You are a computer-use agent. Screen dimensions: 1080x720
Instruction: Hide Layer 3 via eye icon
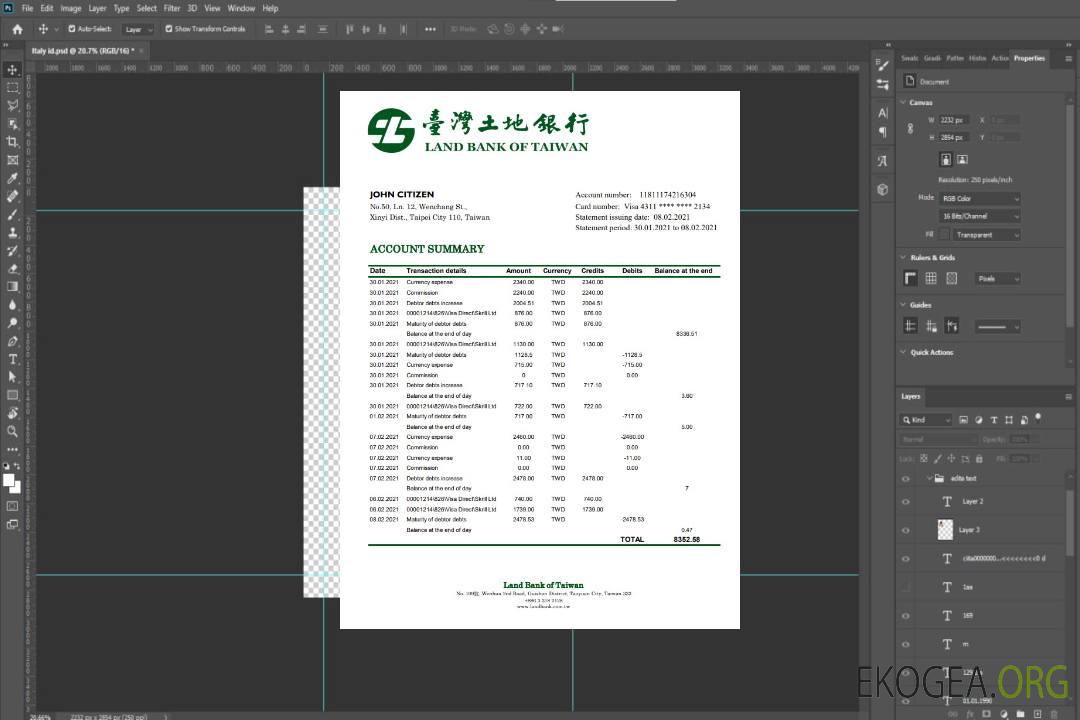906,531
